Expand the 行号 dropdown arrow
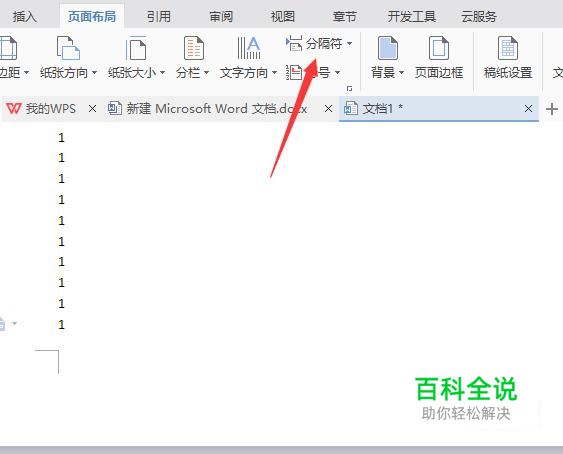 (338, 73)
